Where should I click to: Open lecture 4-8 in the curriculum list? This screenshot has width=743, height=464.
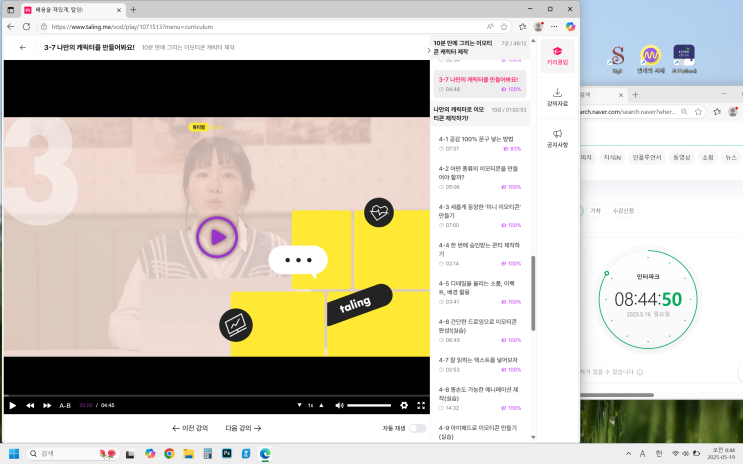coord(480,398)
